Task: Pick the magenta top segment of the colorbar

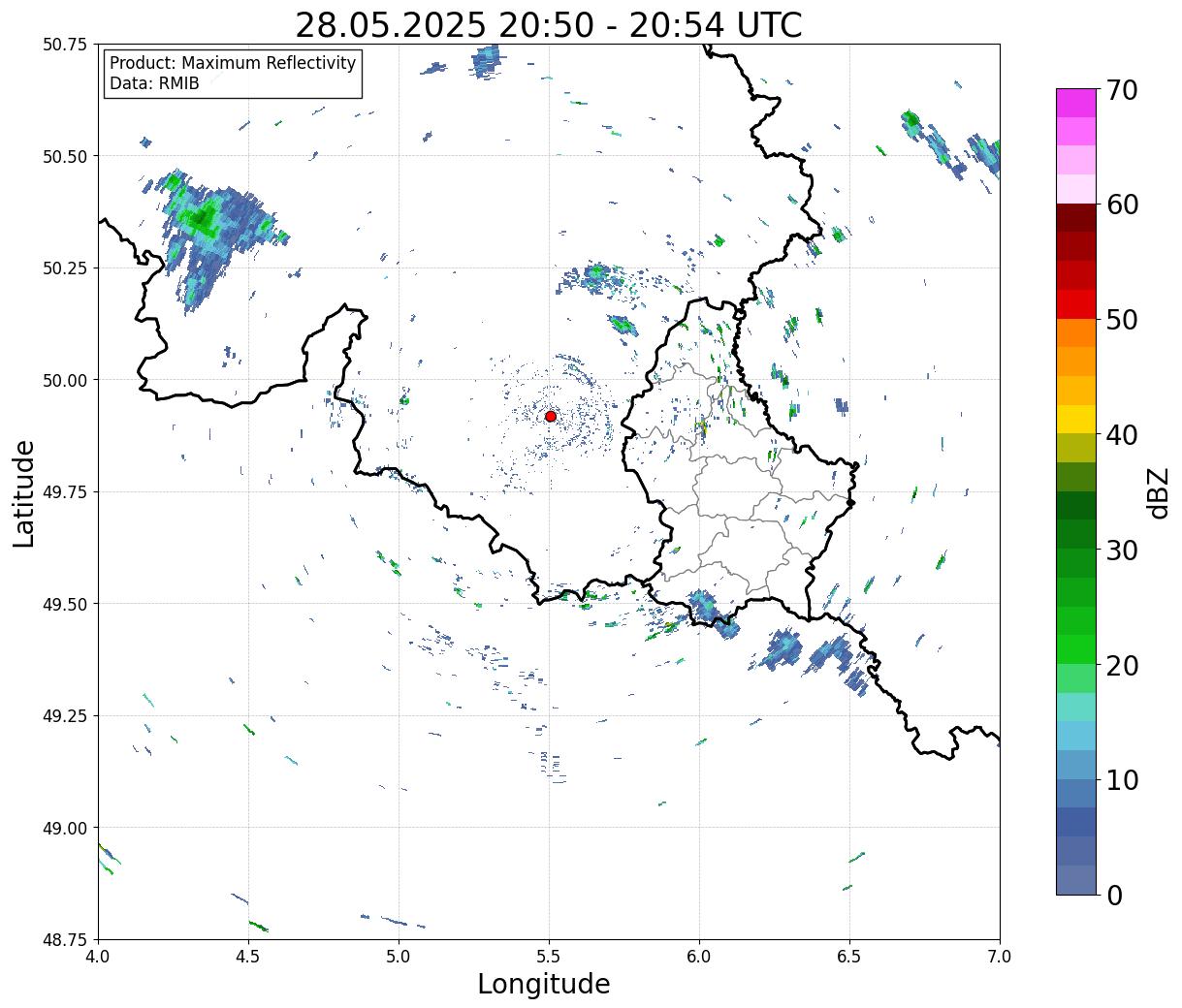Action: tap(1076, 103)
